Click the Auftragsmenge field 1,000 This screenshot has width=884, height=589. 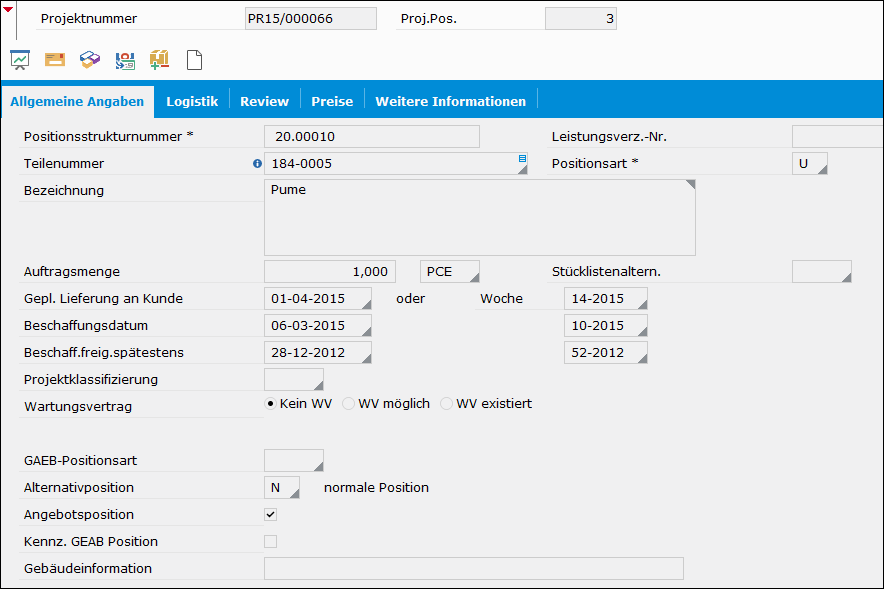(x=330, y=272)
